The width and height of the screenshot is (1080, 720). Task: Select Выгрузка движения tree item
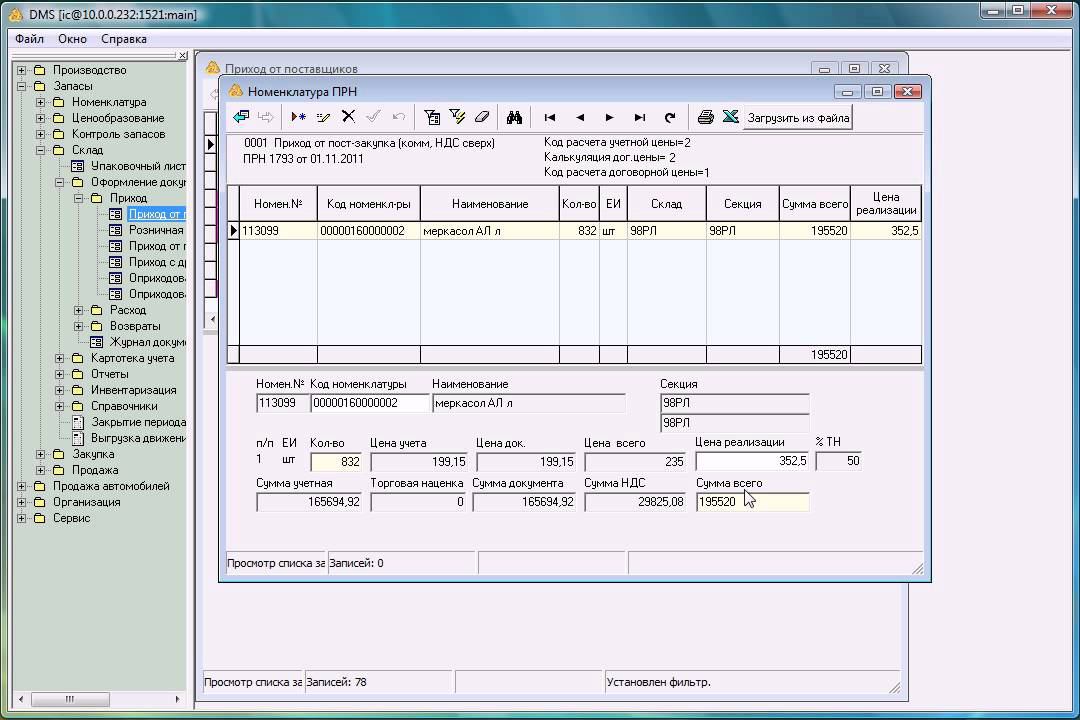click(x=138, y=438)
